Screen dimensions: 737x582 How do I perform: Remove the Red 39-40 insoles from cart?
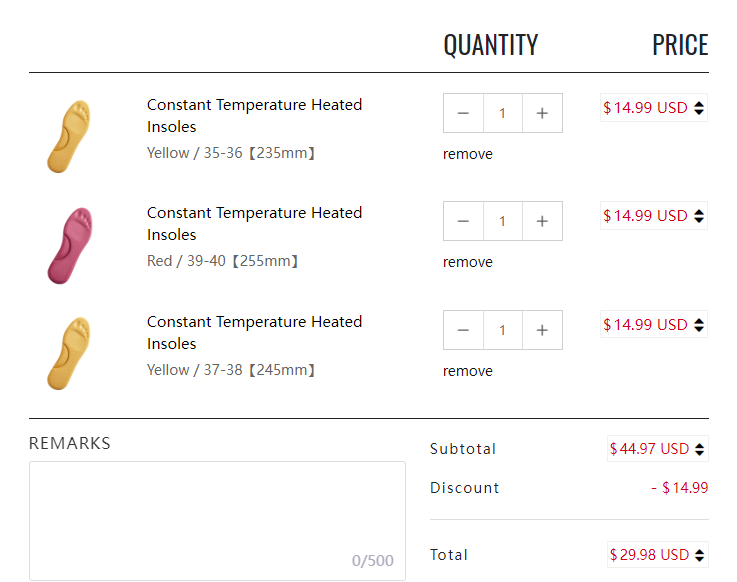click(x=468, y=262)
